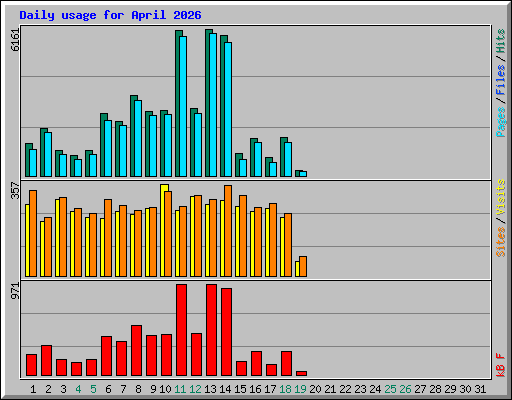Click day 31 on the x-axis
This screenshot has width=512, height=400.
[x=480, y=389]
